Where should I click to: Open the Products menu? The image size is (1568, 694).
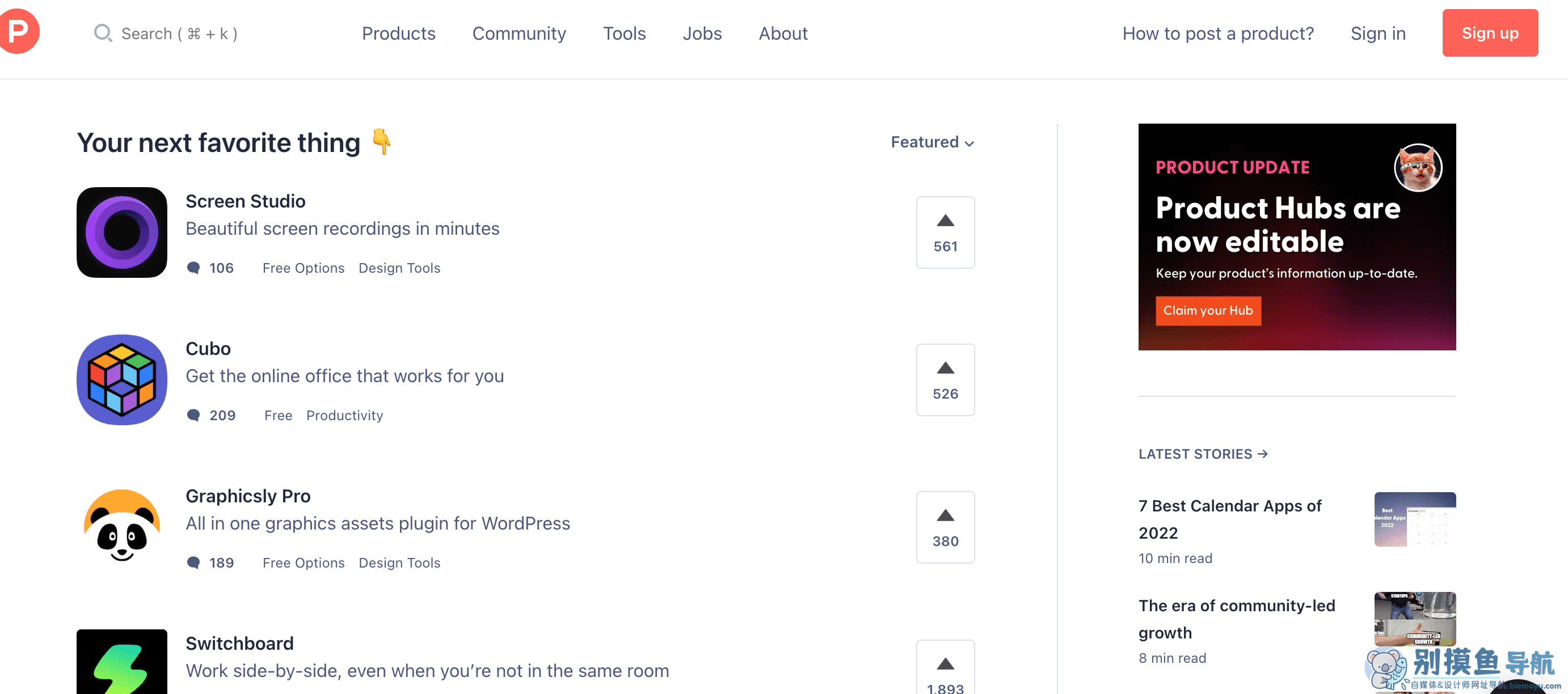tap(399, 33)
